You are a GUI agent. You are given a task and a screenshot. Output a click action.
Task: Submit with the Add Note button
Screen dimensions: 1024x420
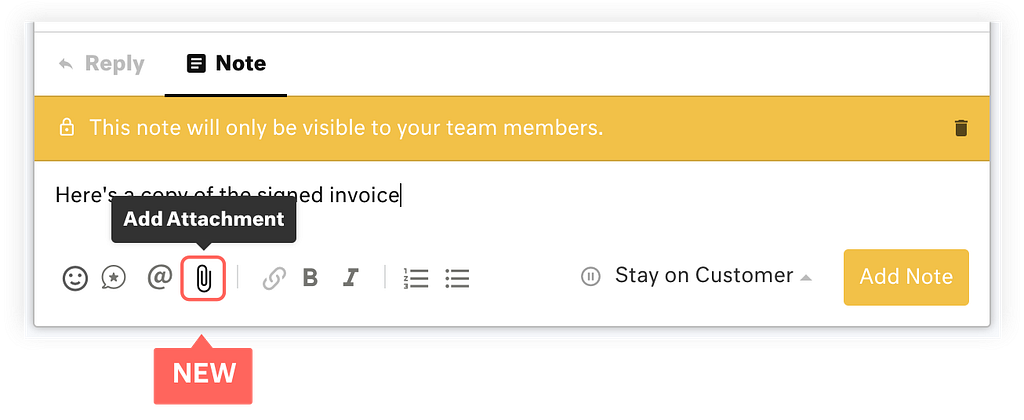pos(906,277)
